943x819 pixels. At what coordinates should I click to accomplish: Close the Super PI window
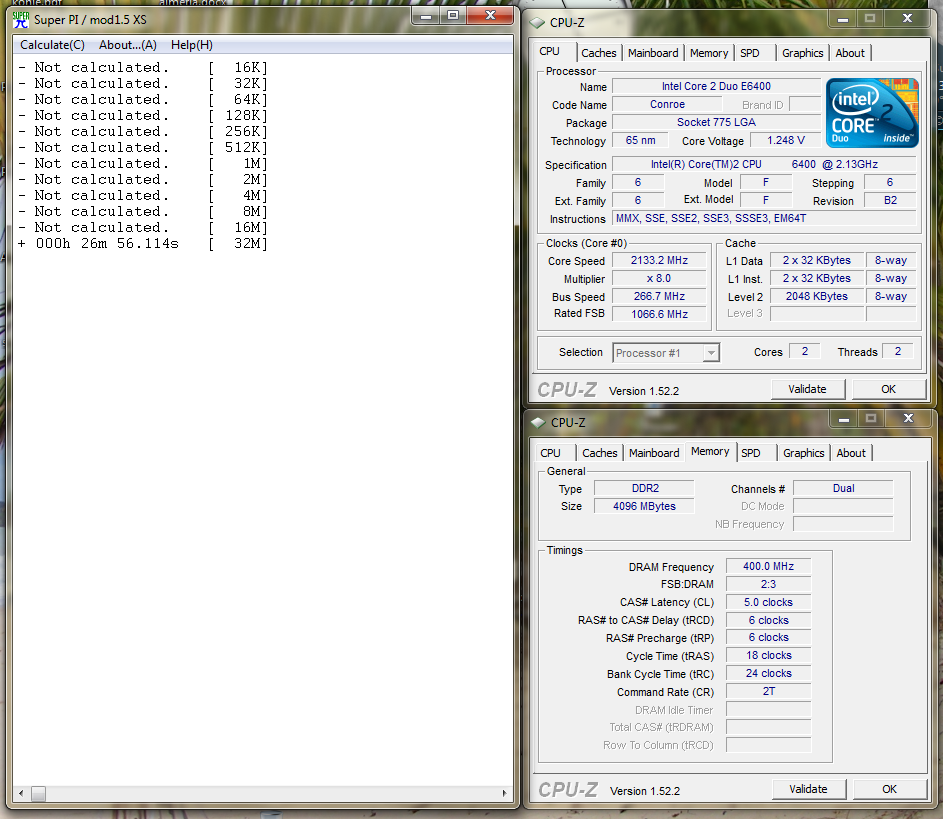491,16
